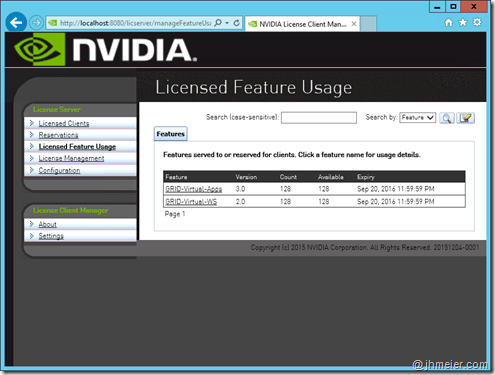This screenshot has width=495, height=375.
Task: Open the browser home page icon
Action: tap(449, 22)
